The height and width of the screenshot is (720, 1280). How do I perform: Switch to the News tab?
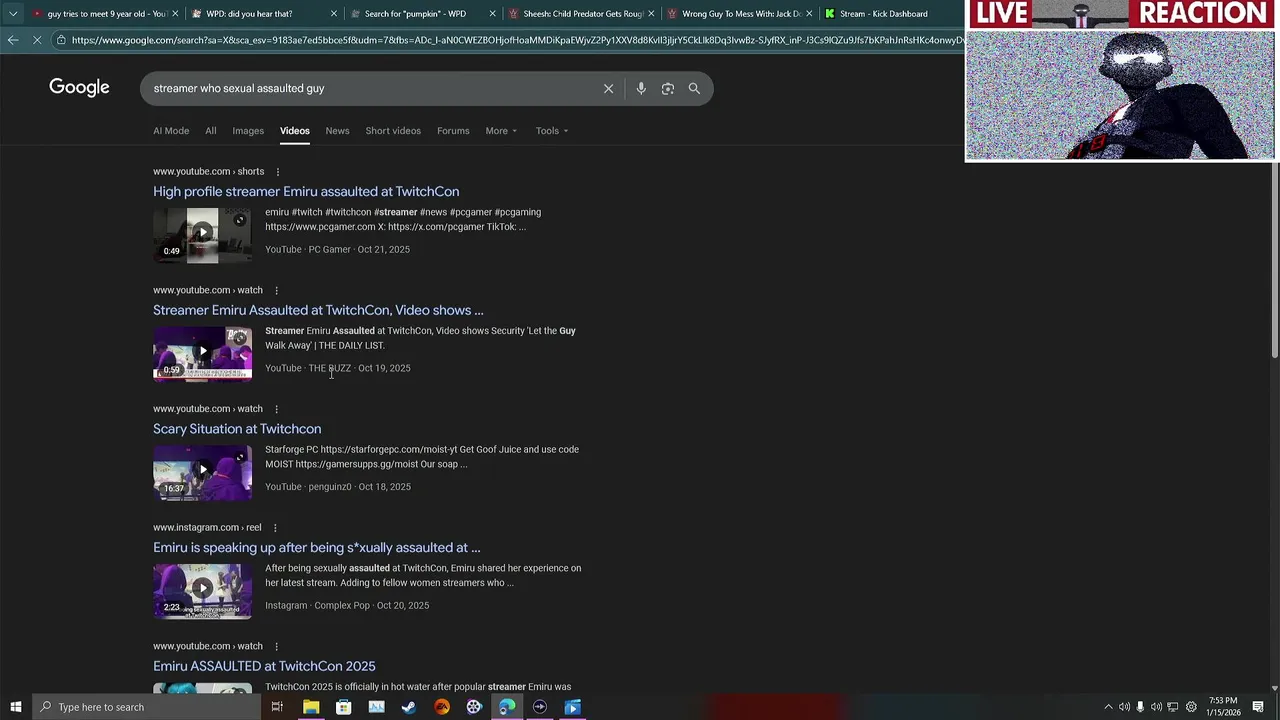click(x=337, y=131)
